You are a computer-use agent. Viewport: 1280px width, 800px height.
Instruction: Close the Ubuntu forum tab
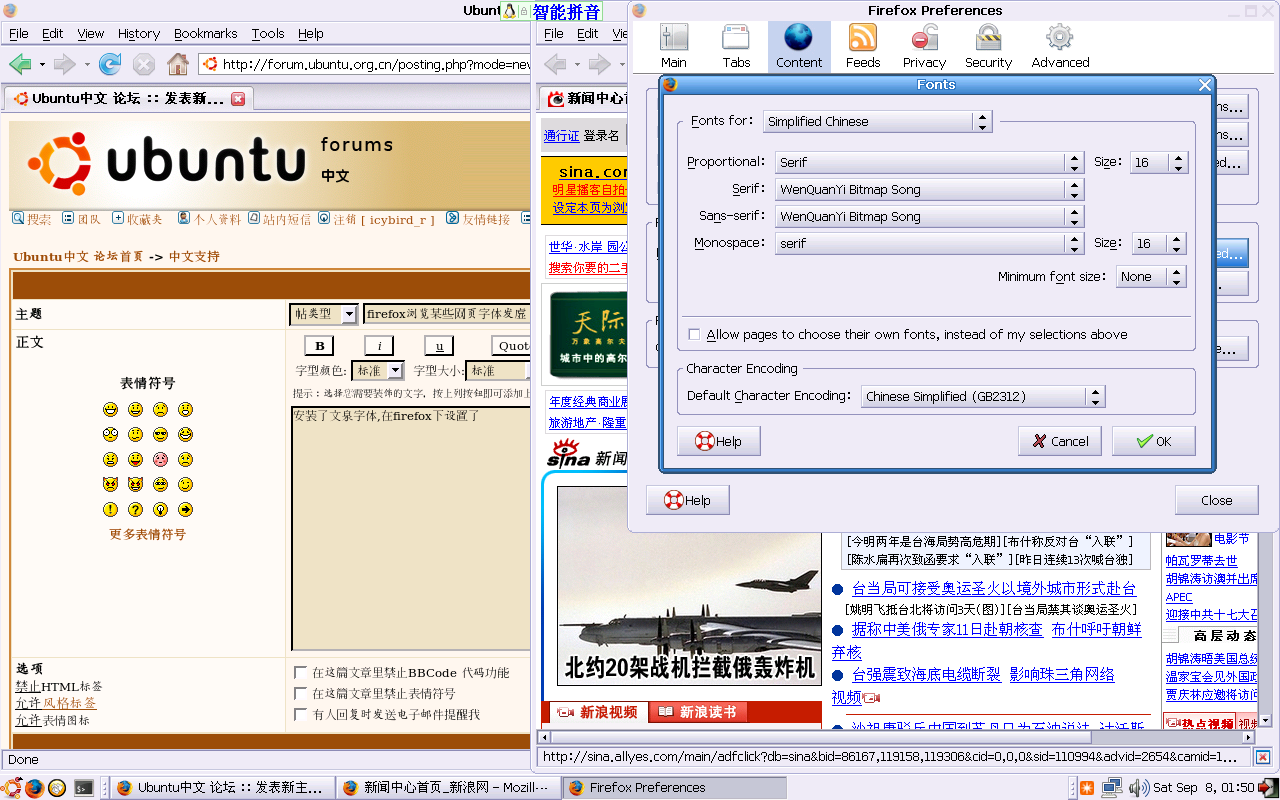tap(238, 99)
